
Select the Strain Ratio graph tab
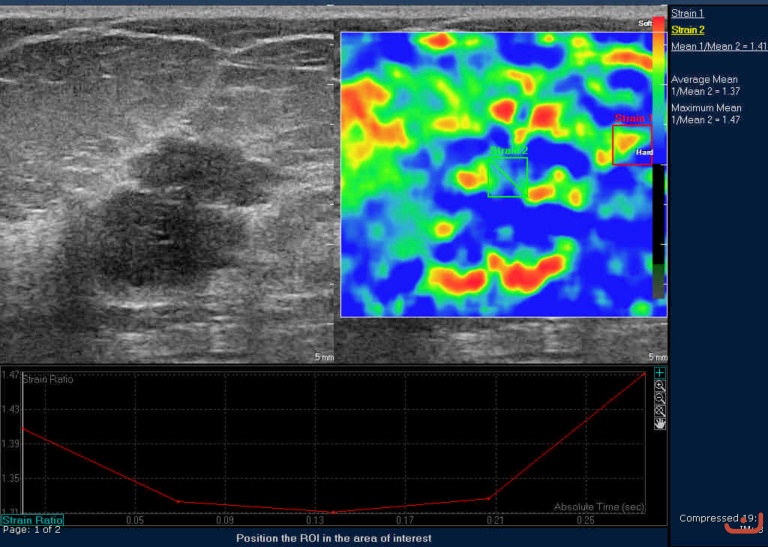[x=32, y=520]
